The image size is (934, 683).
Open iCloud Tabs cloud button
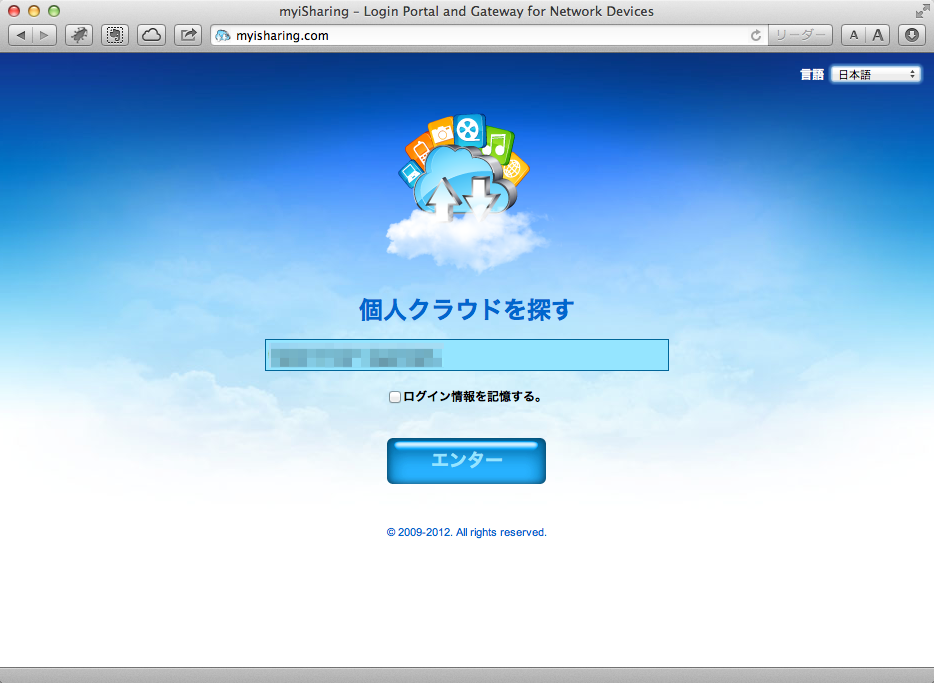(x=151, y=35)
